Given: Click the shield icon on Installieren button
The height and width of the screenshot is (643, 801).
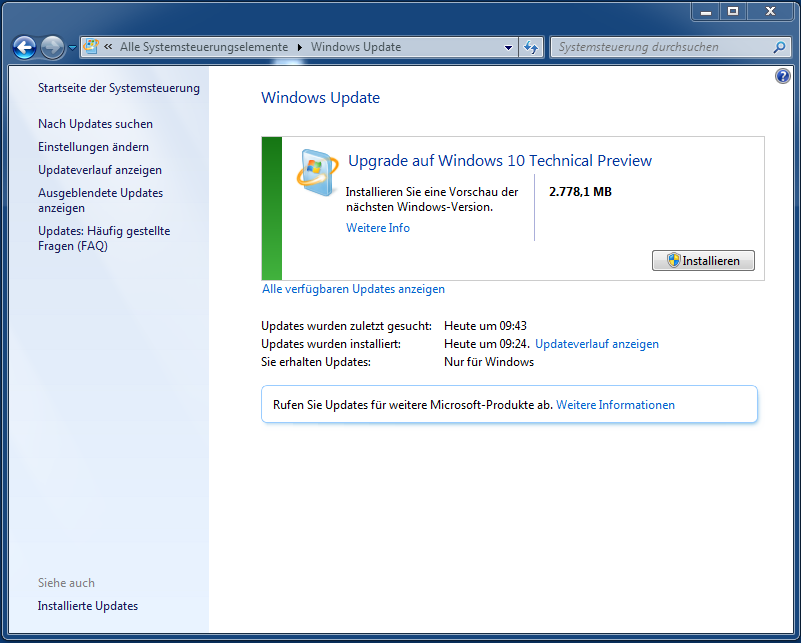Looking at the screenshot, I should click(673, 260).
